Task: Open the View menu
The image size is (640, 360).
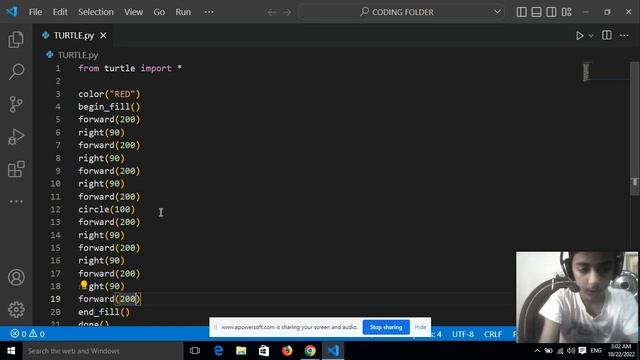Action: pos(133,12)
